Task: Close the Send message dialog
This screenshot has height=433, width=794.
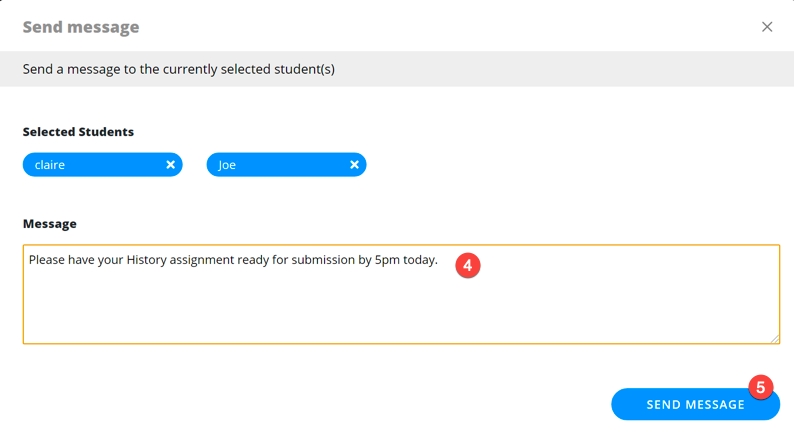Action: [767, 27]
